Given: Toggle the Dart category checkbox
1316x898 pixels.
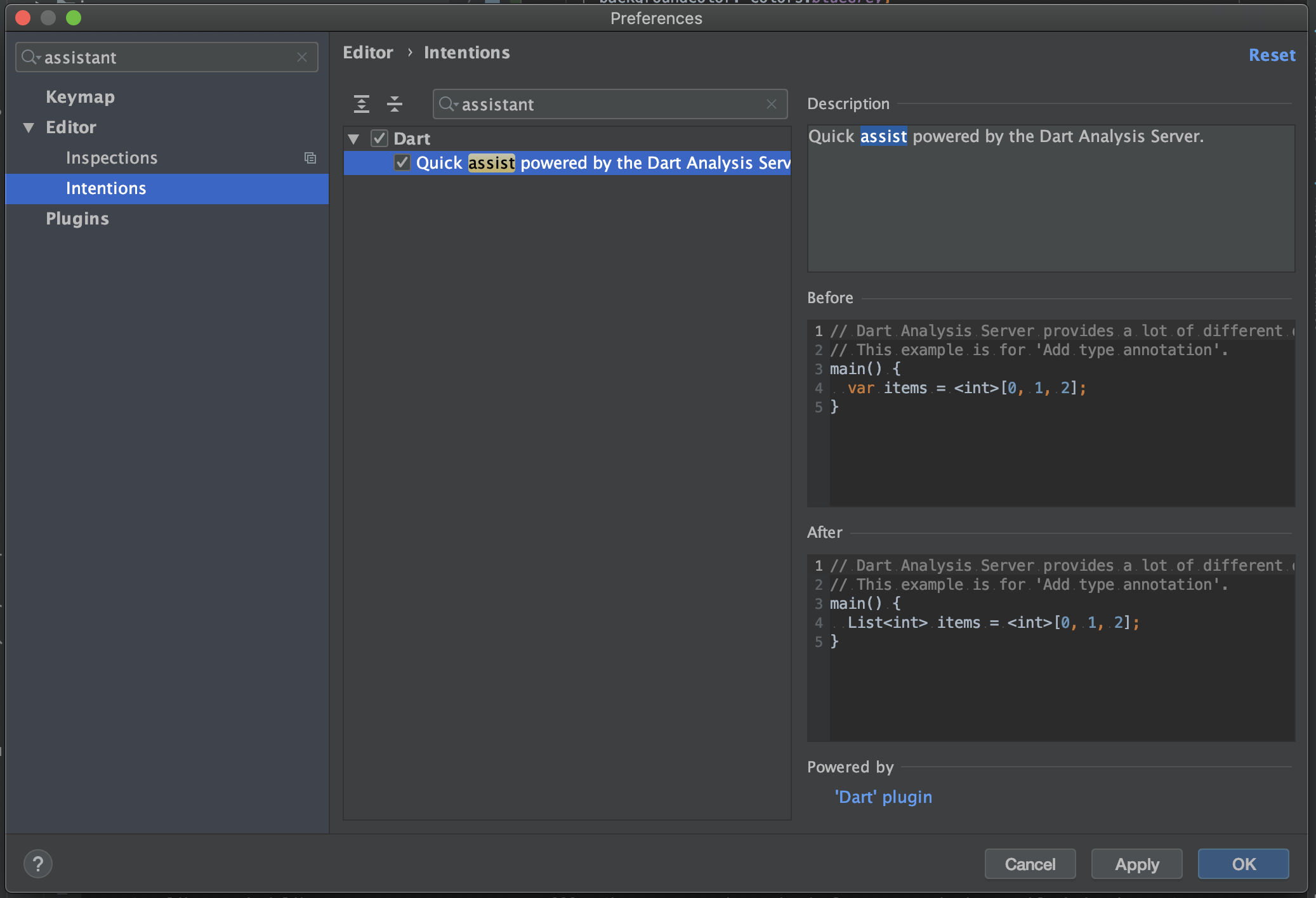Looking at the screenshot, I should tap(379, 138).
